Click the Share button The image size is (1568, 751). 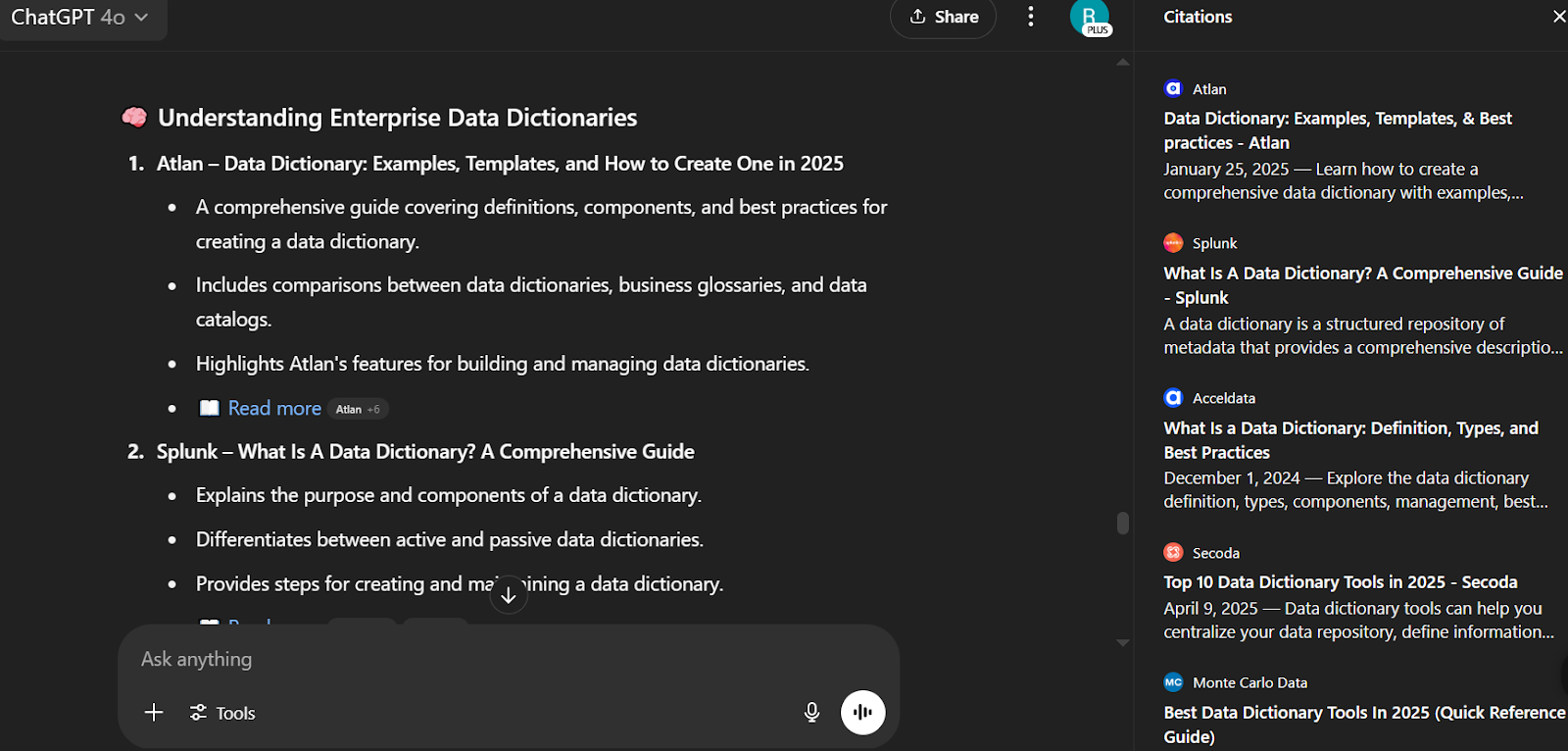coord(943,17)
